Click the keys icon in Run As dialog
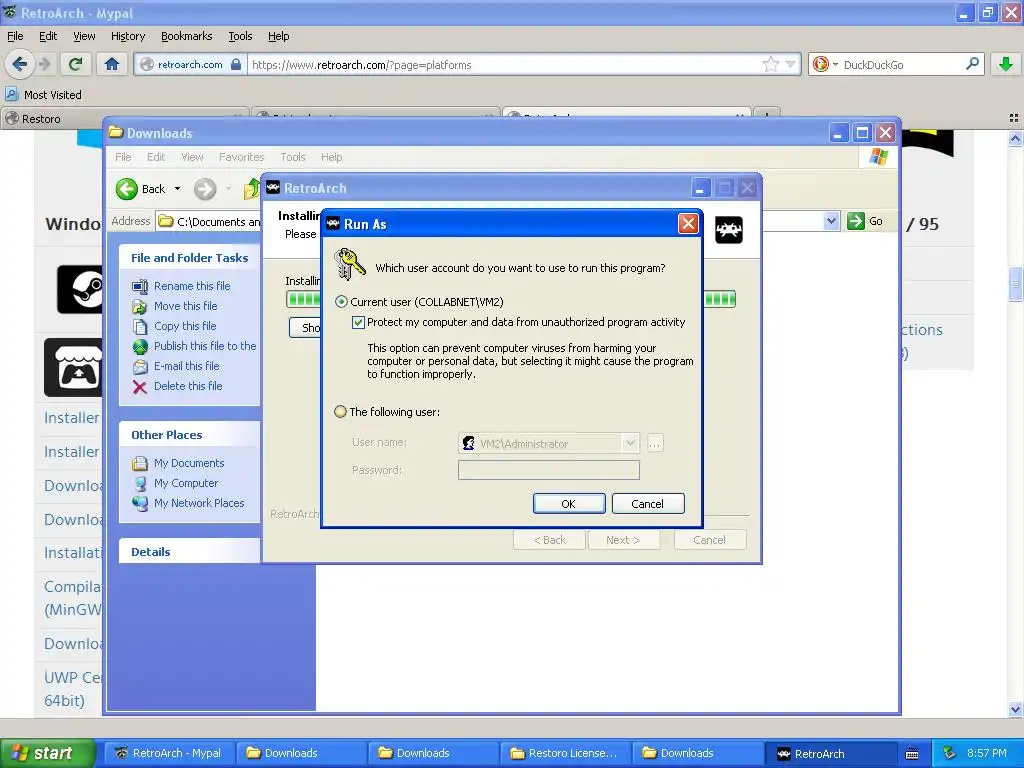1024x768 pixels. 349,264
